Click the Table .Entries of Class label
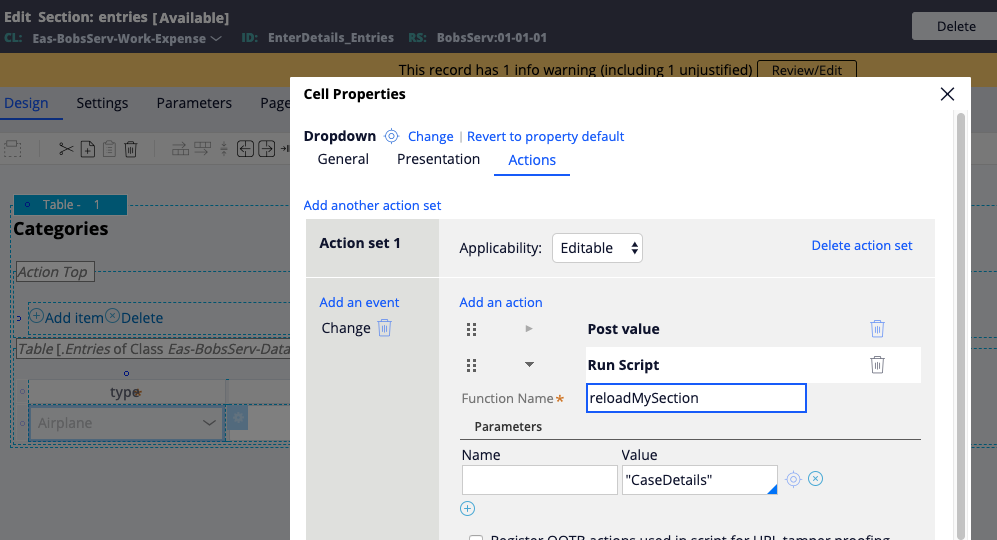 (x=153, y=349)
